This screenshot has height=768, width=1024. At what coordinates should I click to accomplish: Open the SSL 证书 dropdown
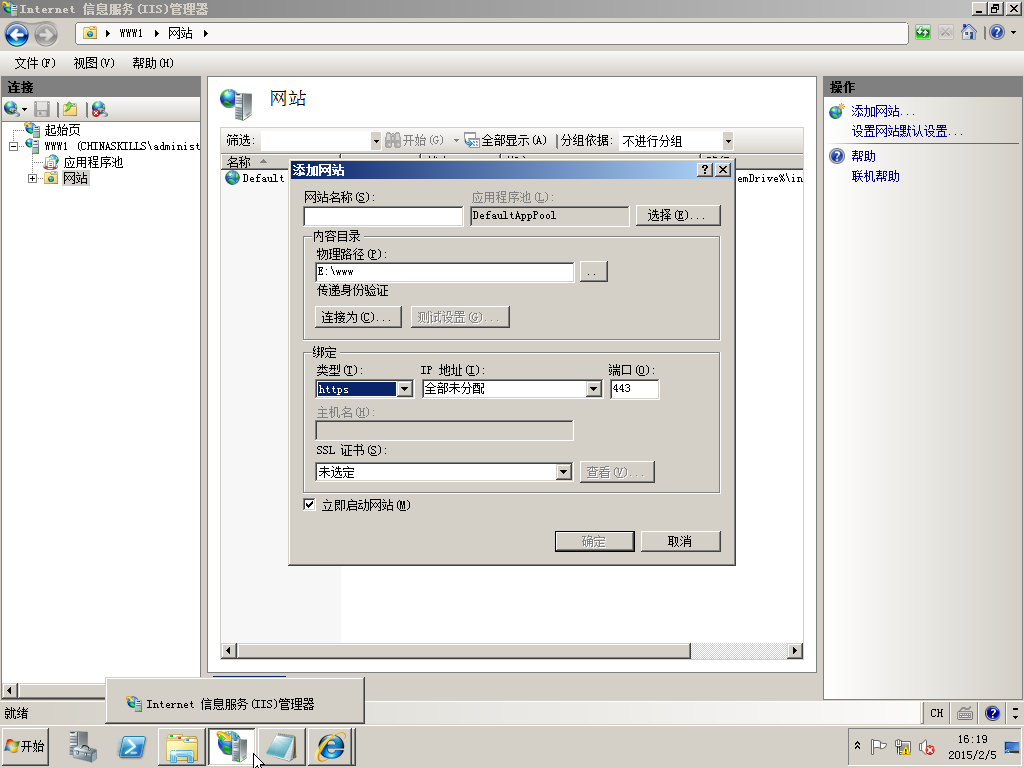coord(564,472)
